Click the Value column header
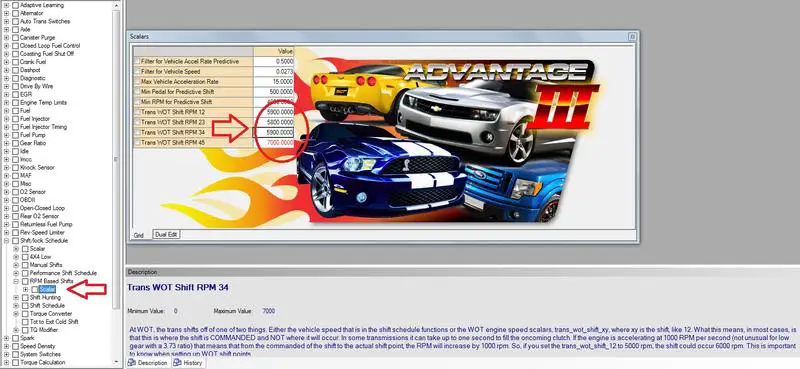Viewport: 800px width, 369px height. (x=273, y=52)
